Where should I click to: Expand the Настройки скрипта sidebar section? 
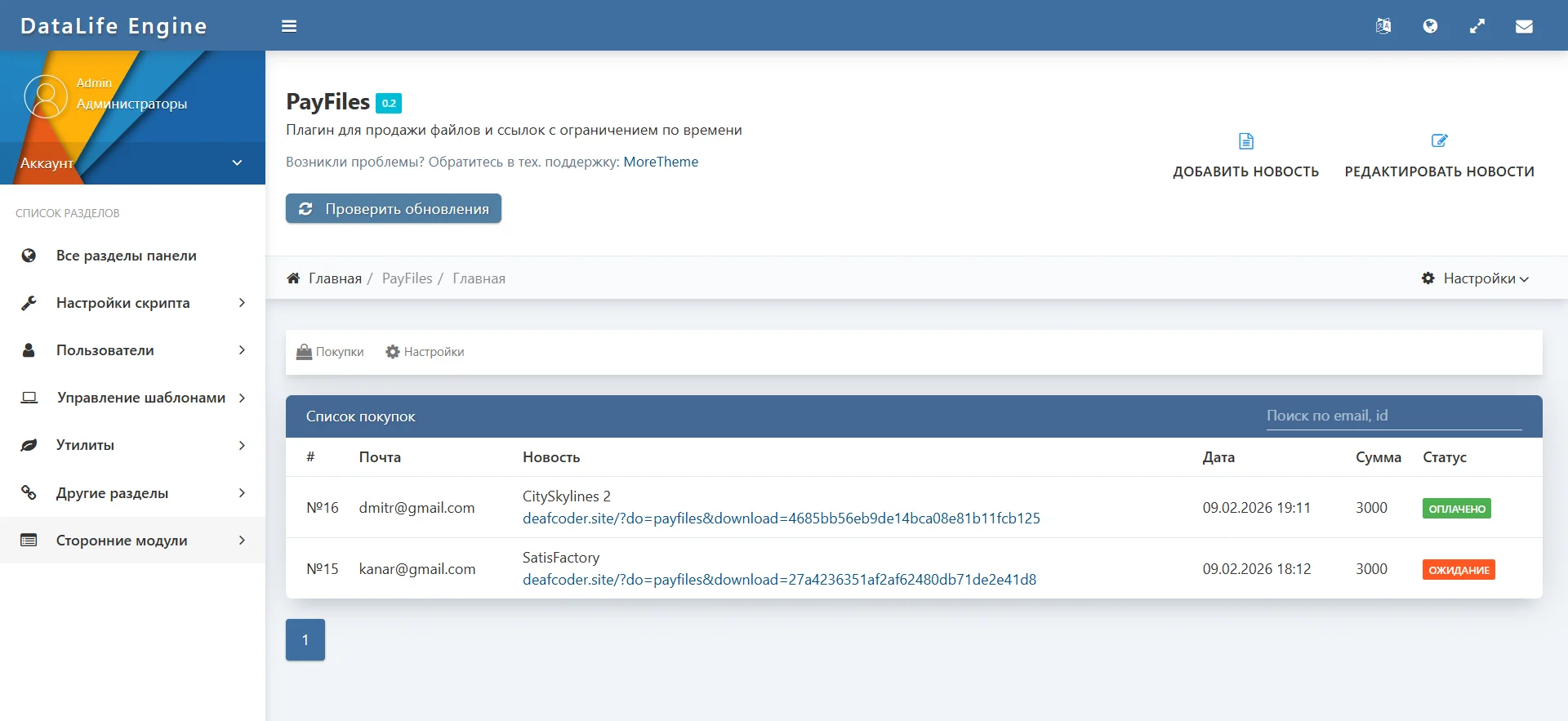[132, 303]
